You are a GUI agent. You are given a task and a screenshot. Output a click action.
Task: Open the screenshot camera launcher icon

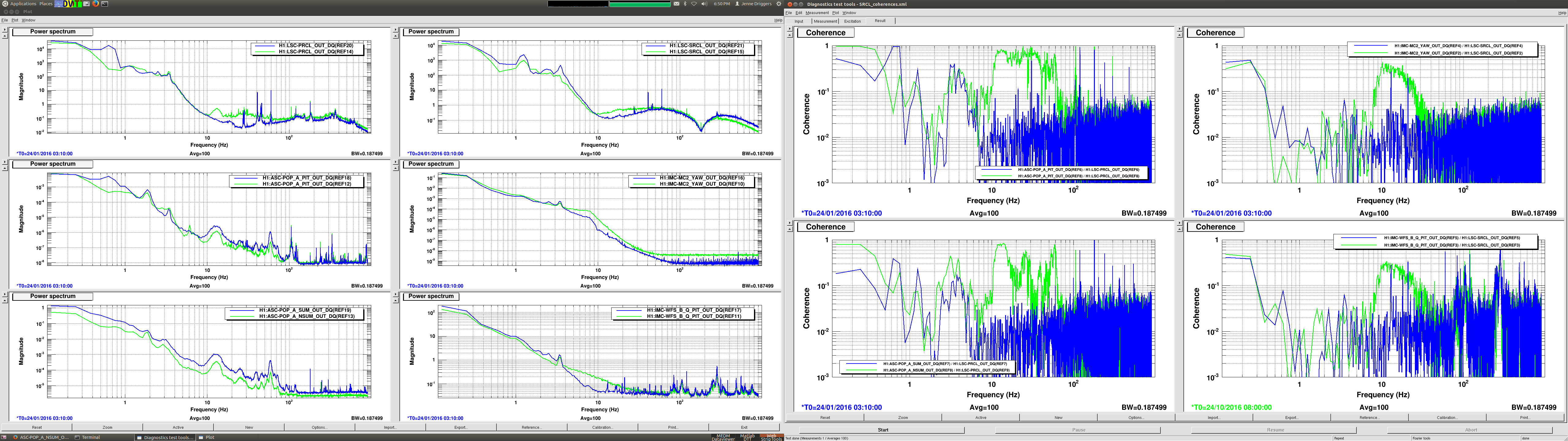point(86,4)
